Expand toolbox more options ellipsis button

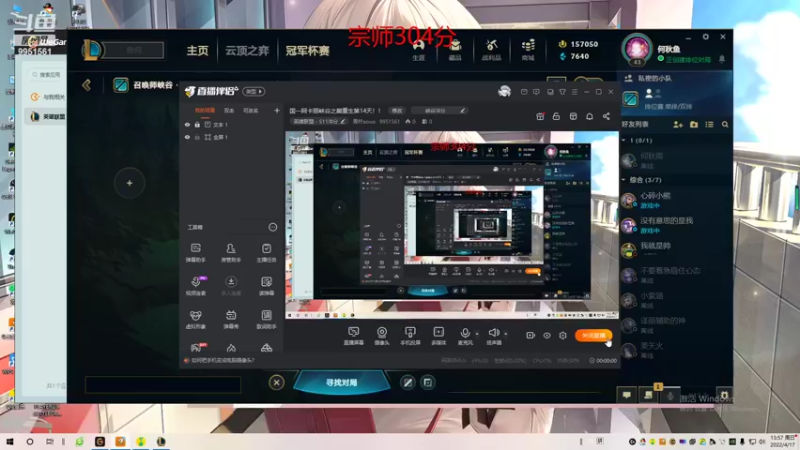click(x=272, y=227)
